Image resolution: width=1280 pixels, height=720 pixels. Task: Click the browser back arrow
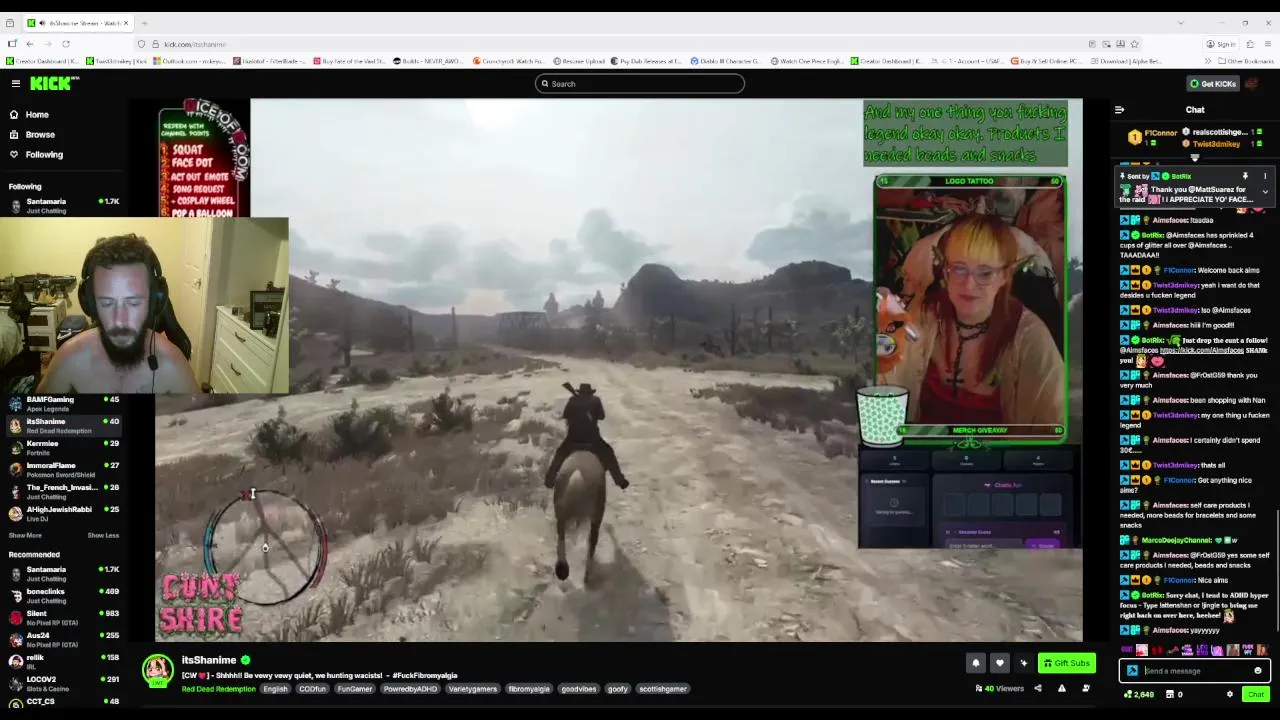[30, 44]
